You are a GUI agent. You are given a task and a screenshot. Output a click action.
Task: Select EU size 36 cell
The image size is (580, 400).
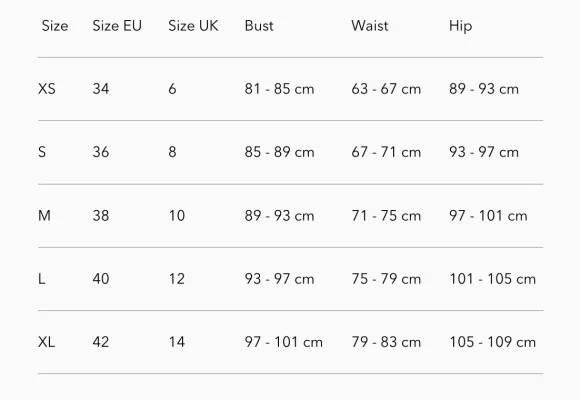[x=101, y=152]
